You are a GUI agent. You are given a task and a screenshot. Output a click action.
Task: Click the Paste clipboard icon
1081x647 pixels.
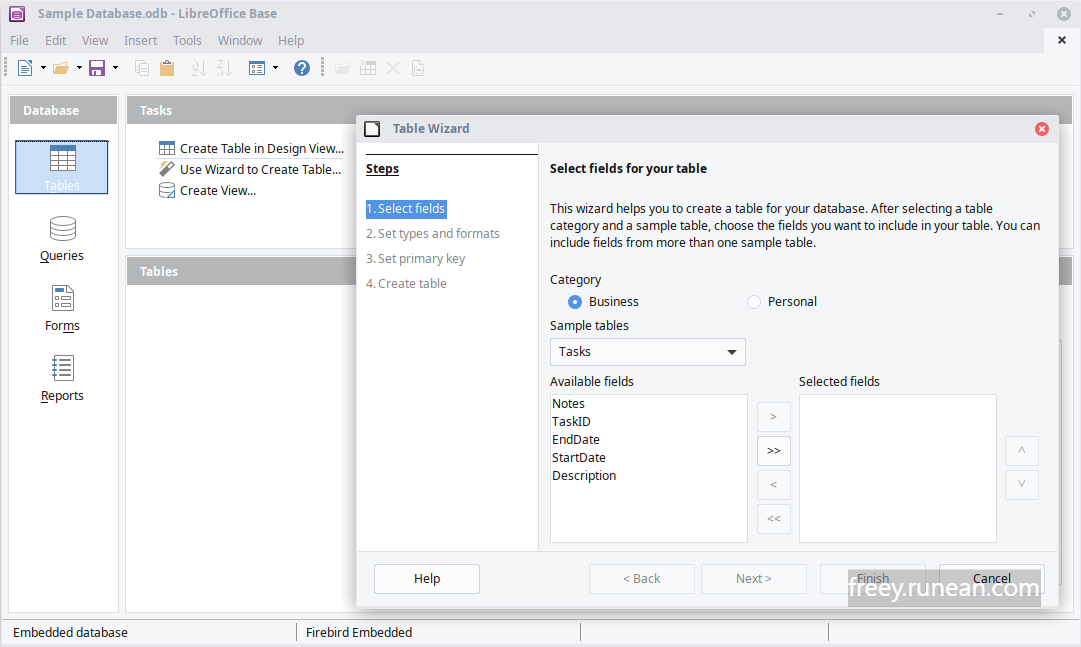(x=167, y=68)
